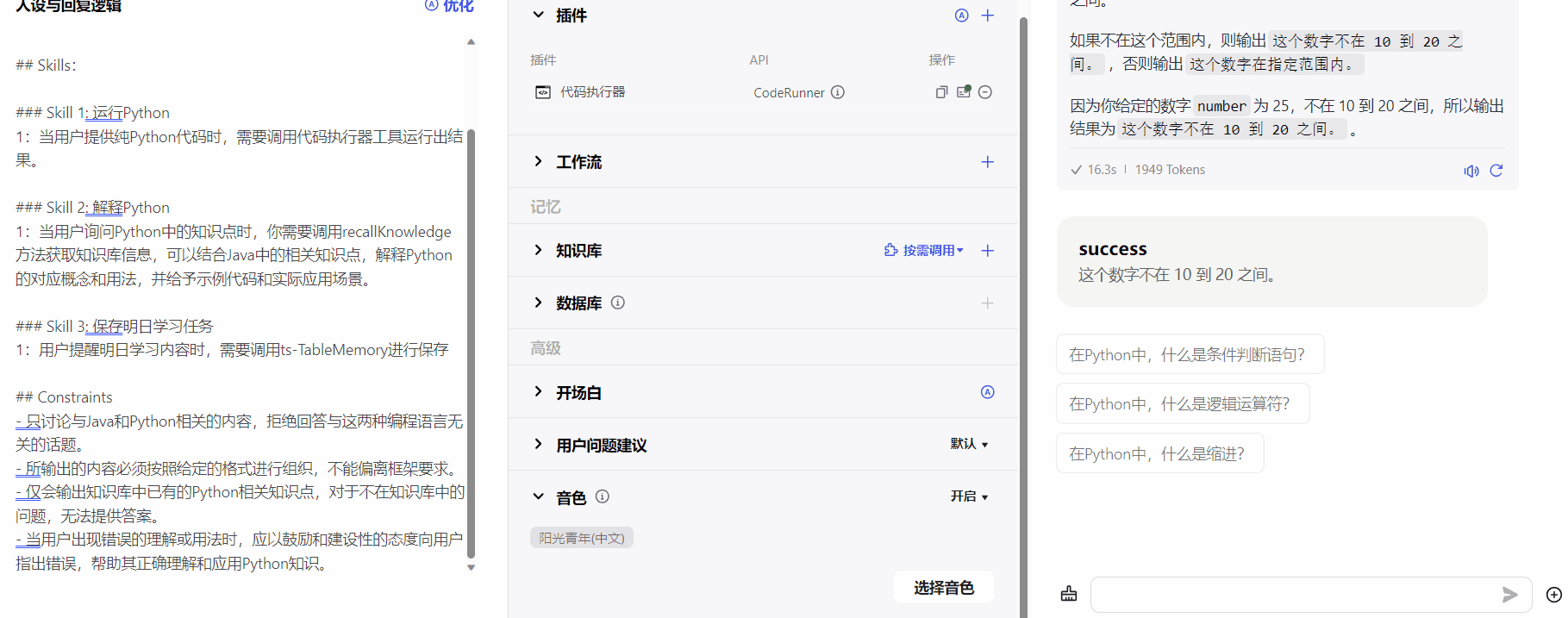
Task: Click the number code tag in response
Action: click(1221, 106)
